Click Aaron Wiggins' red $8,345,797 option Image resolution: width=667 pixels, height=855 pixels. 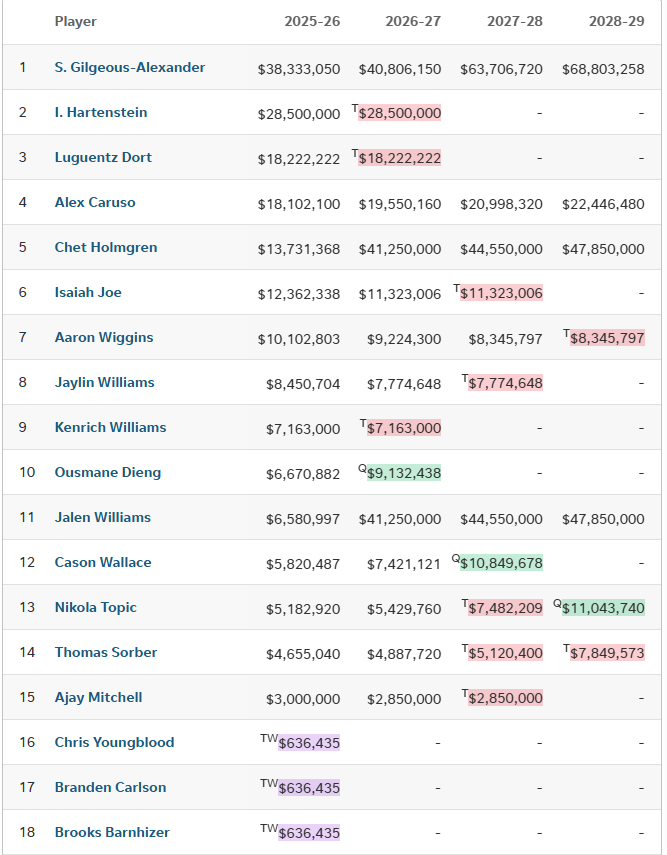point(607,339)
